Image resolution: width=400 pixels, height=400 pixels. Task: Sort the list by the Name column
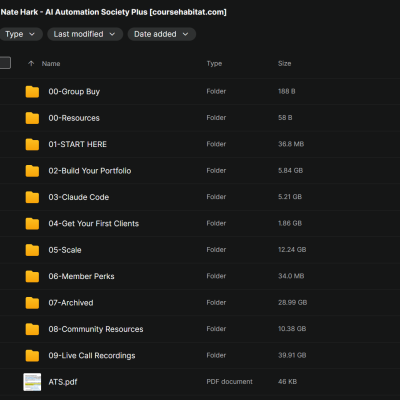(x=51, y=63)
